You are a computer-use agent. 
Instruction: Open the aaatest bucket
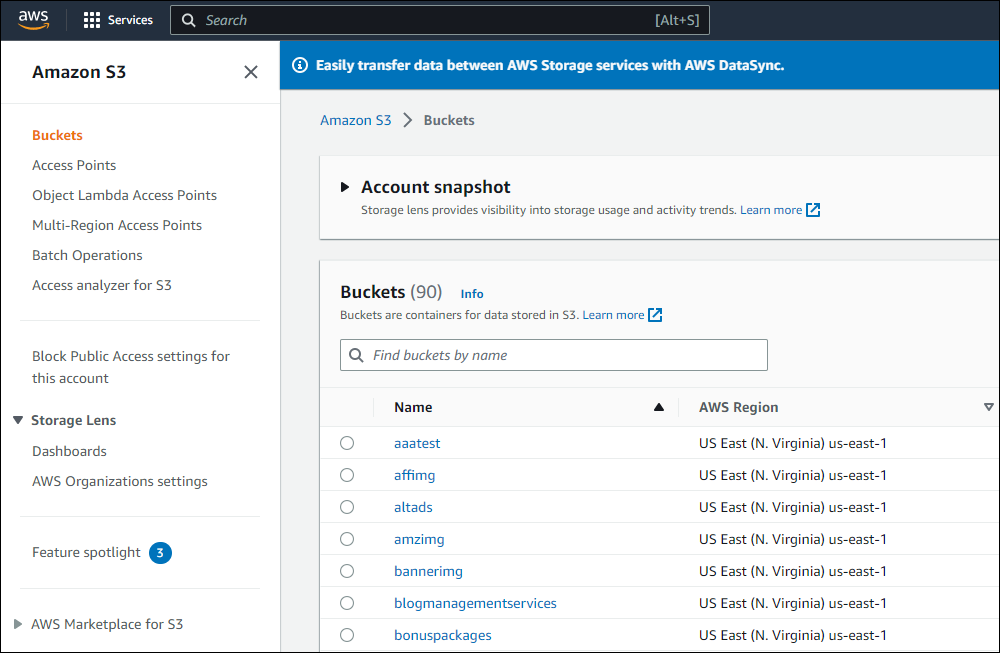pyautogui.click(x=417, y=443)
